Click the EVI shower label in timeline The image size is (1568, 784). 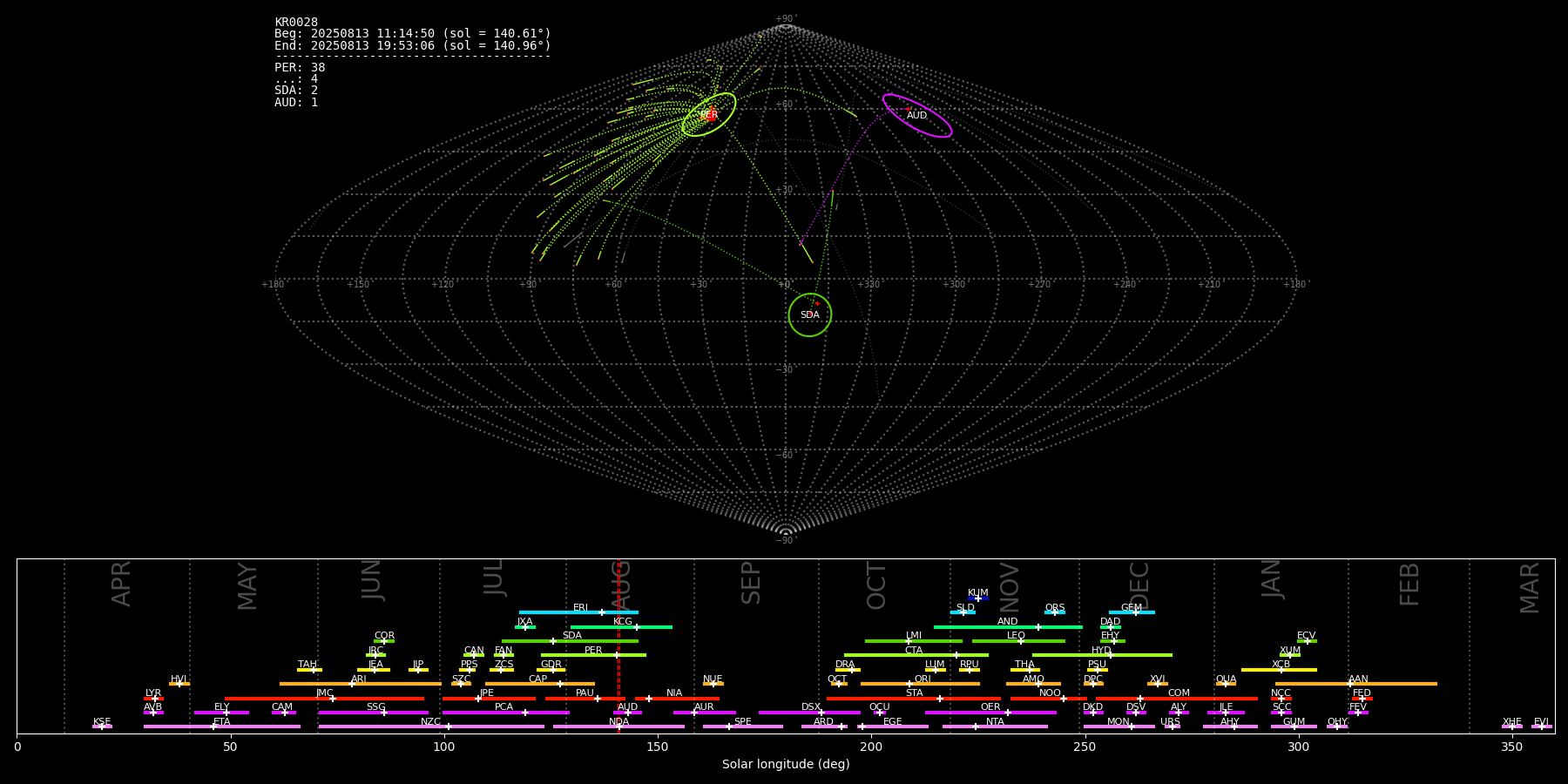[x=1541, y=722]
